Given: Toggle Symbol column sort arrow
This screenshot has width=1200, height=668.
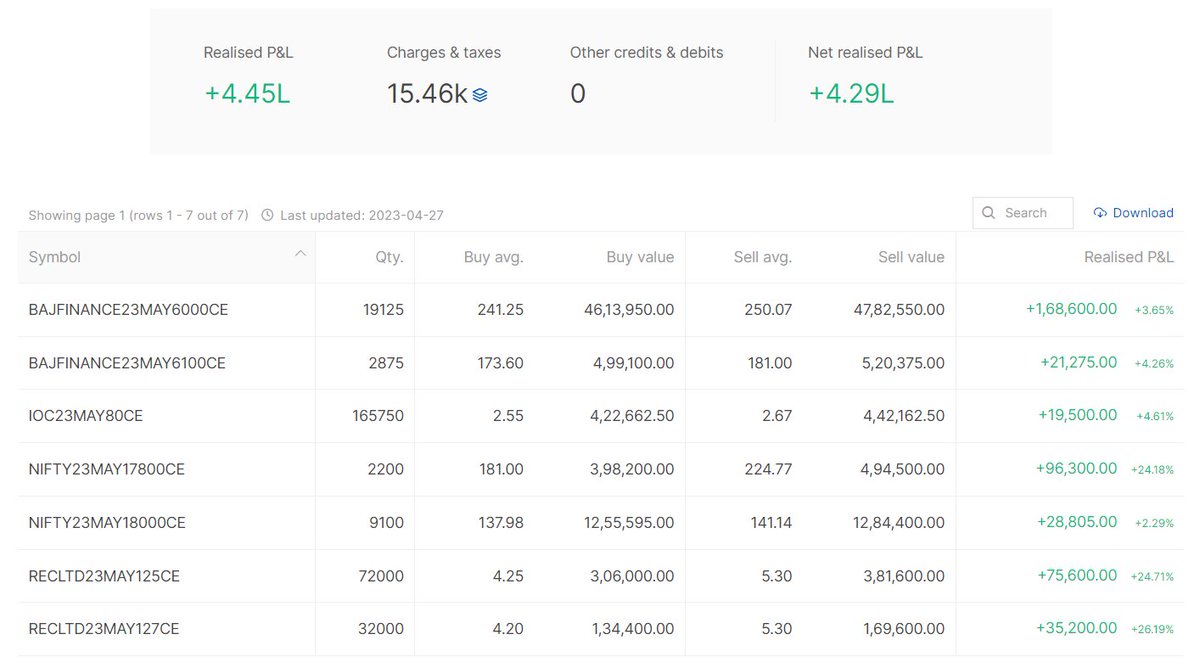Looking at the screenshot, I should pos(300,254).
